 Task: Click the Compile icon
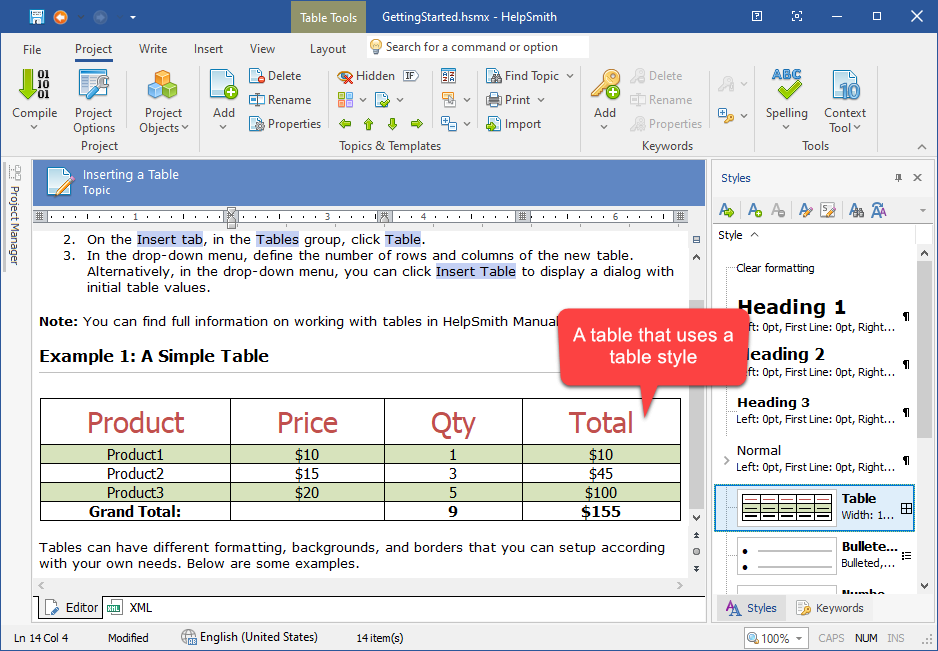coord(34,84)
